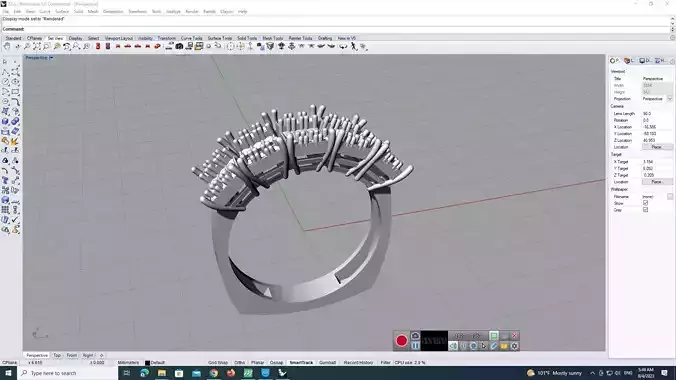Screen dimensions: 676x380
Task: Toggle Gumball in status bar
Action: pos(327,363)
